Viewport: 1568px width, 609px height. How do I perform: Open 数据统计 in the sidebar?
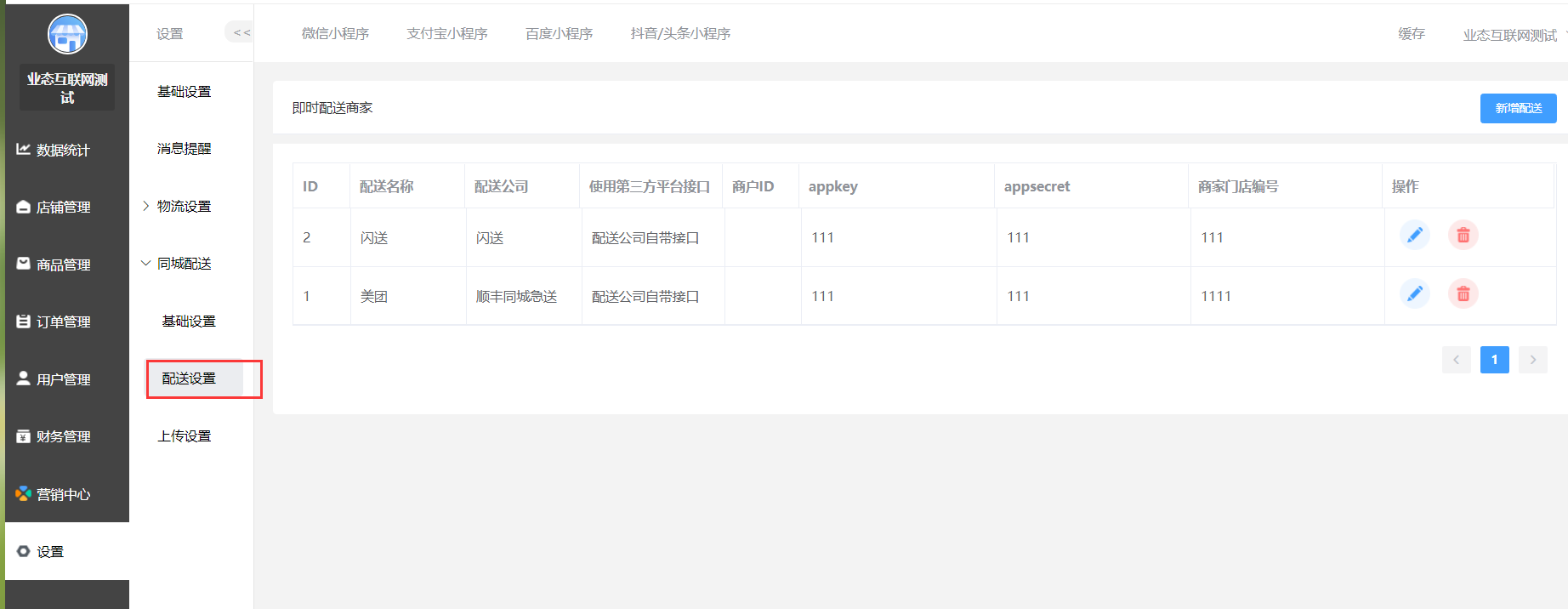point(67,150)
